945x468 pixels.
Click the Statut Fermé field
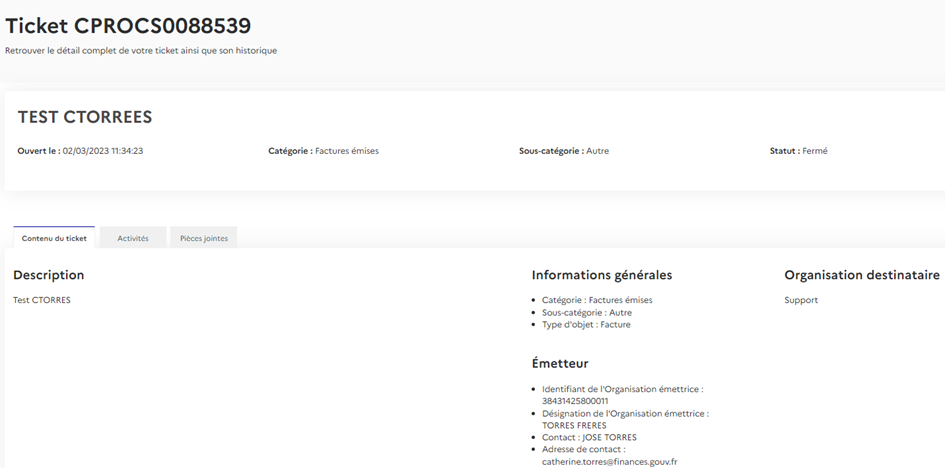[798, 151]
